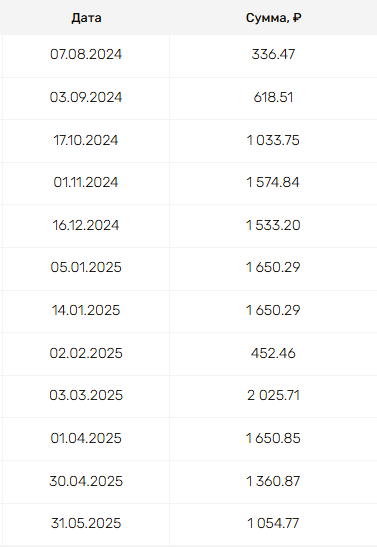Viewport: 377px width, 547px height.
Task: Select the amount 1 533.20
Action: [273, 225]
